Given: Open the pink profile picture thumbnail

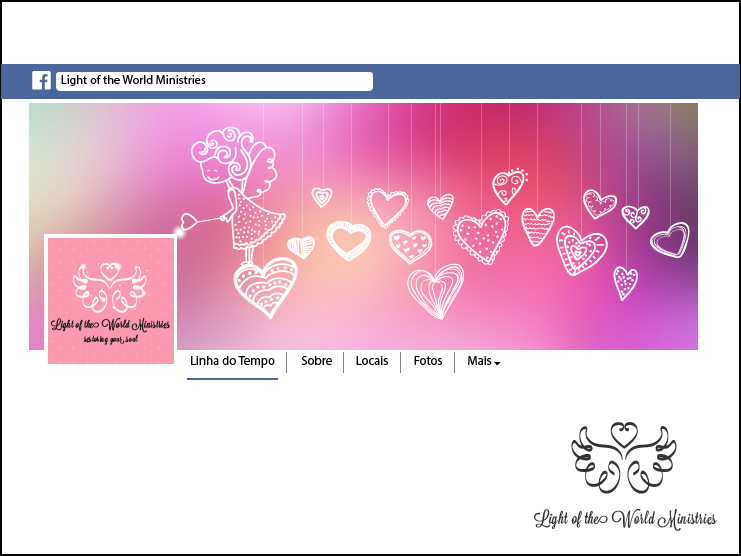Looking at the screenshot, I should click(x=111, y=300).
